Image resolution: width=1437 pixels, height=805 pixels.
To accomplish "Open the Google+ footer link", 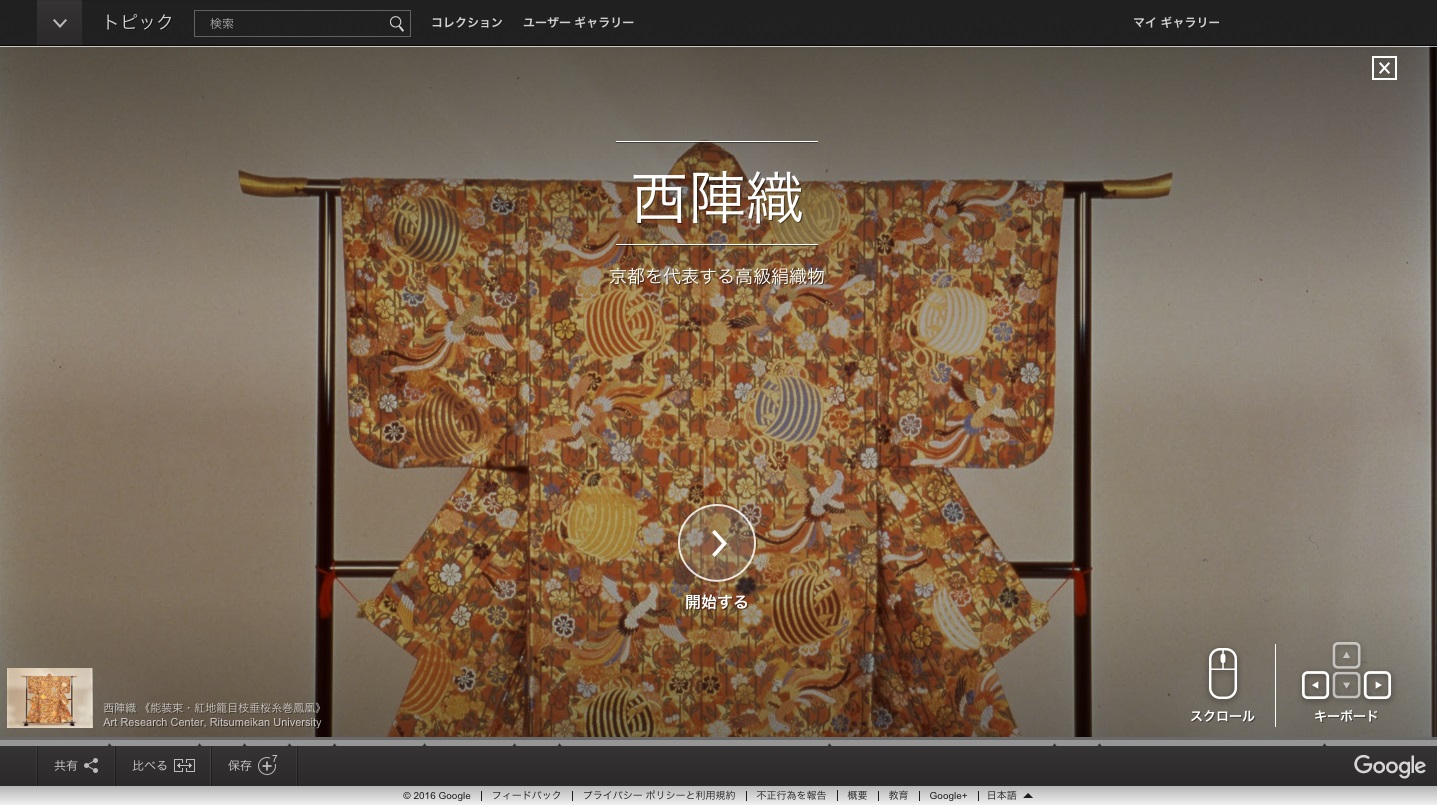I will point(948,796).
